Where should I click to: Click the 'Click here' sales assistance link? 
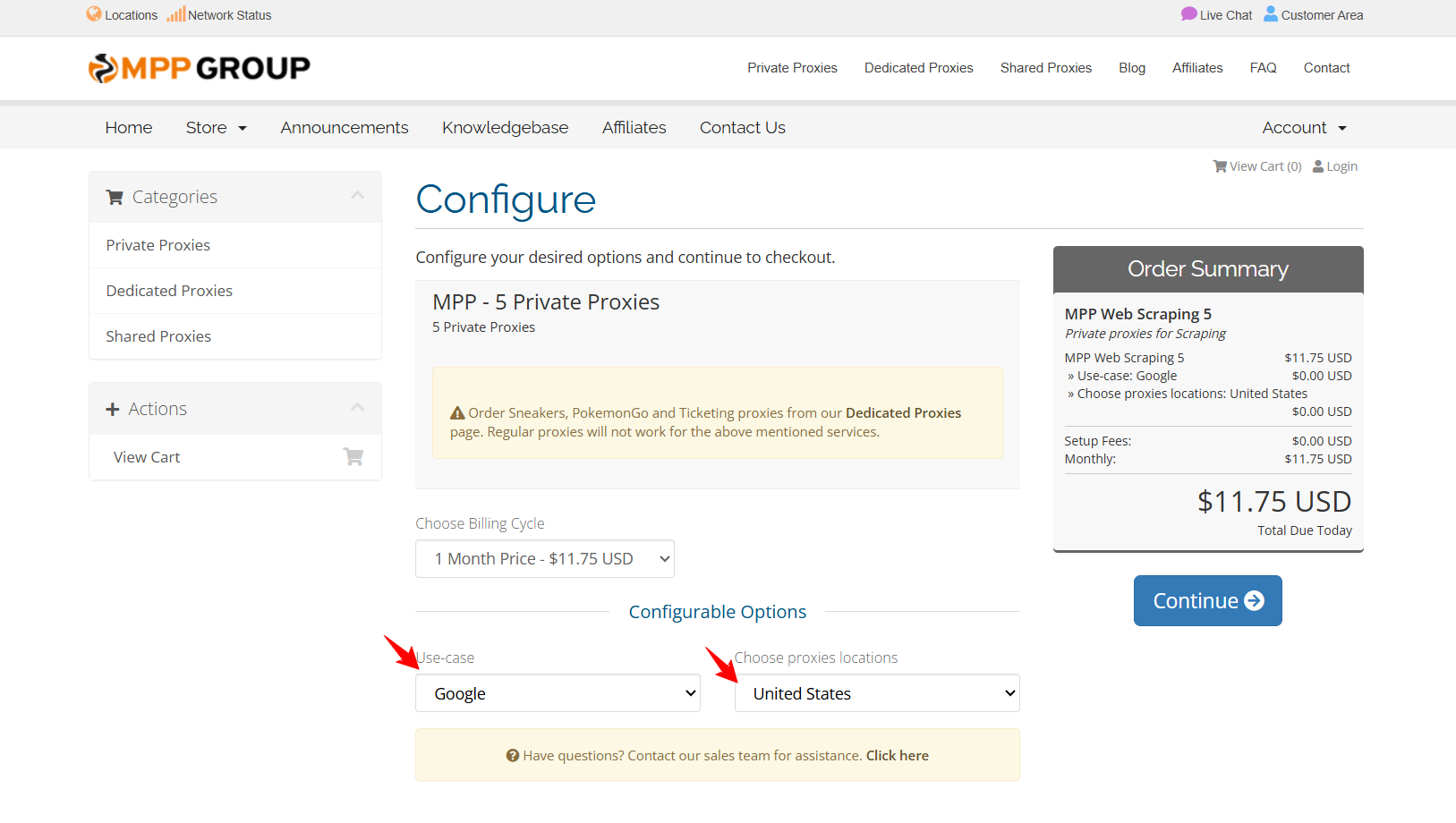click(x=898, y=756)
